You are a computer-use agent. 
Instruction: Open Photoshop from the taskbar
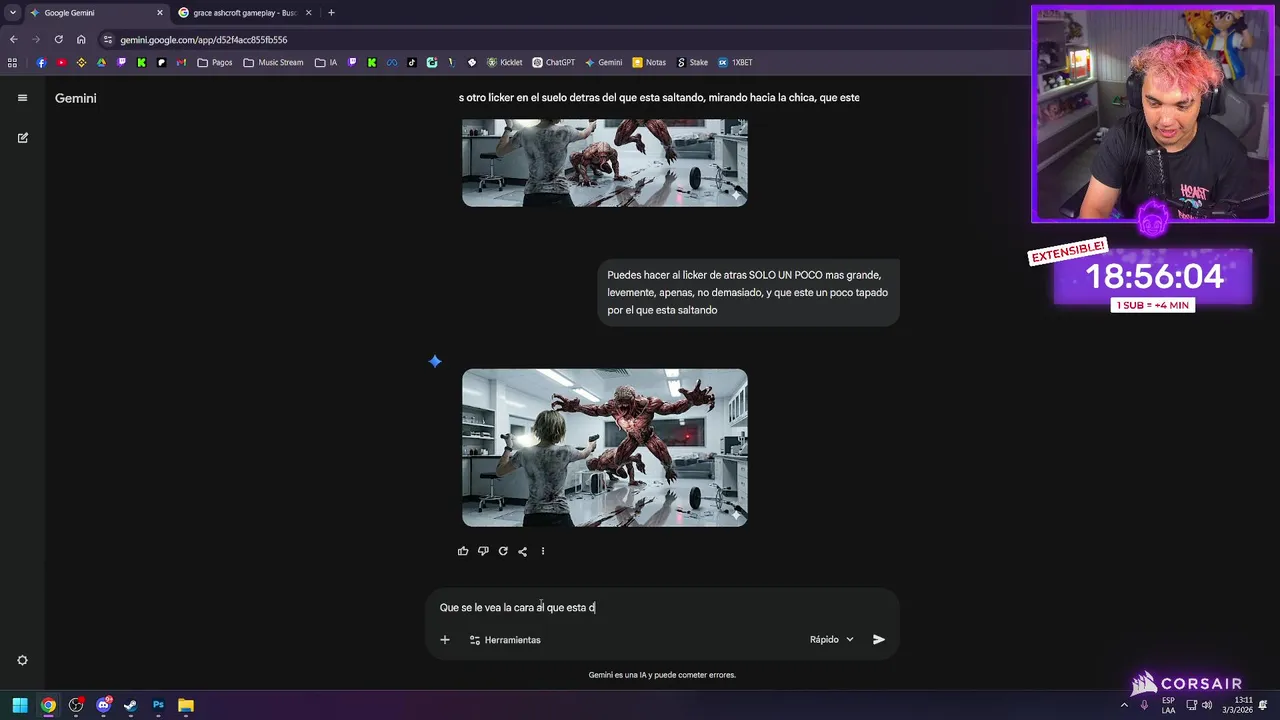[x=158, y=705]
